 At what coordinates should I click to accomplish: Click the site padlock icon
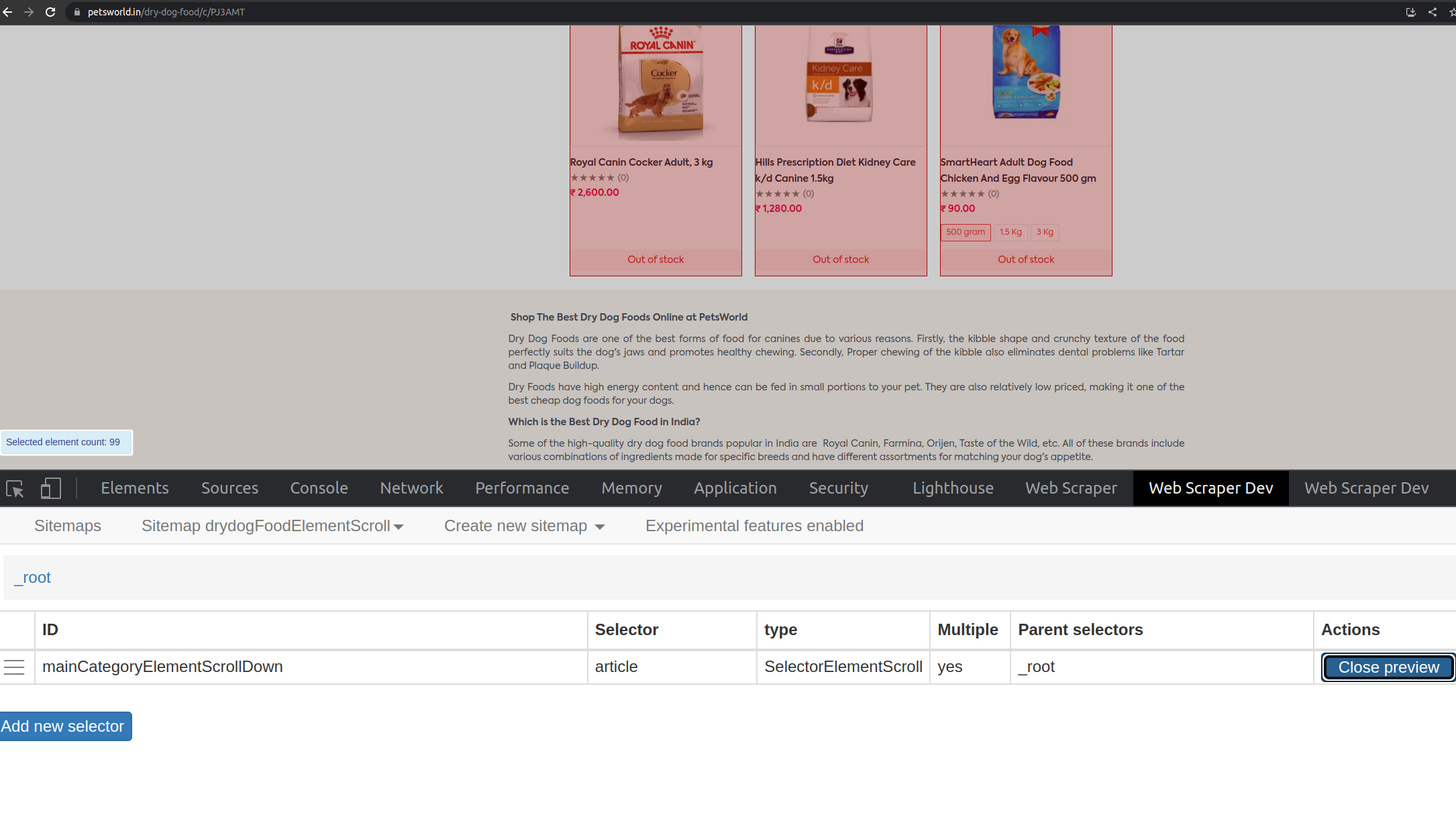pyautogui.click(x=76, y=12)
